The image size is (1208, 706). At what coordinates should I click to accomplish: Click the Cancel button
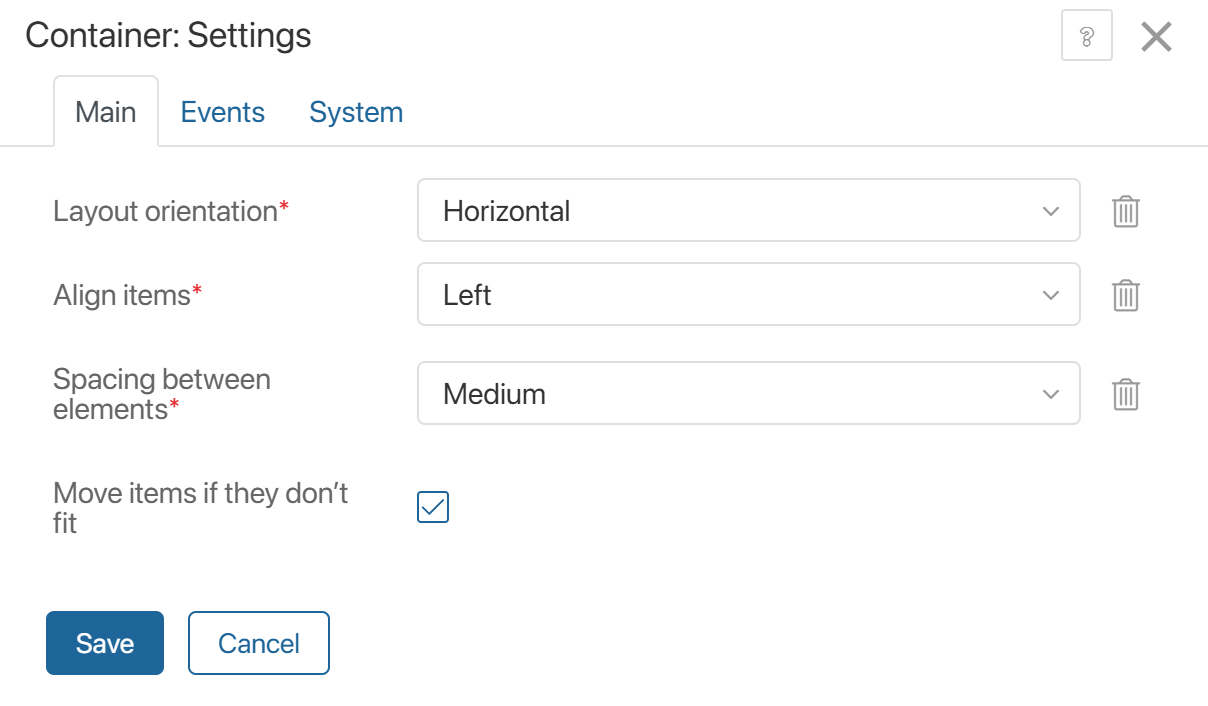point(259,643)
